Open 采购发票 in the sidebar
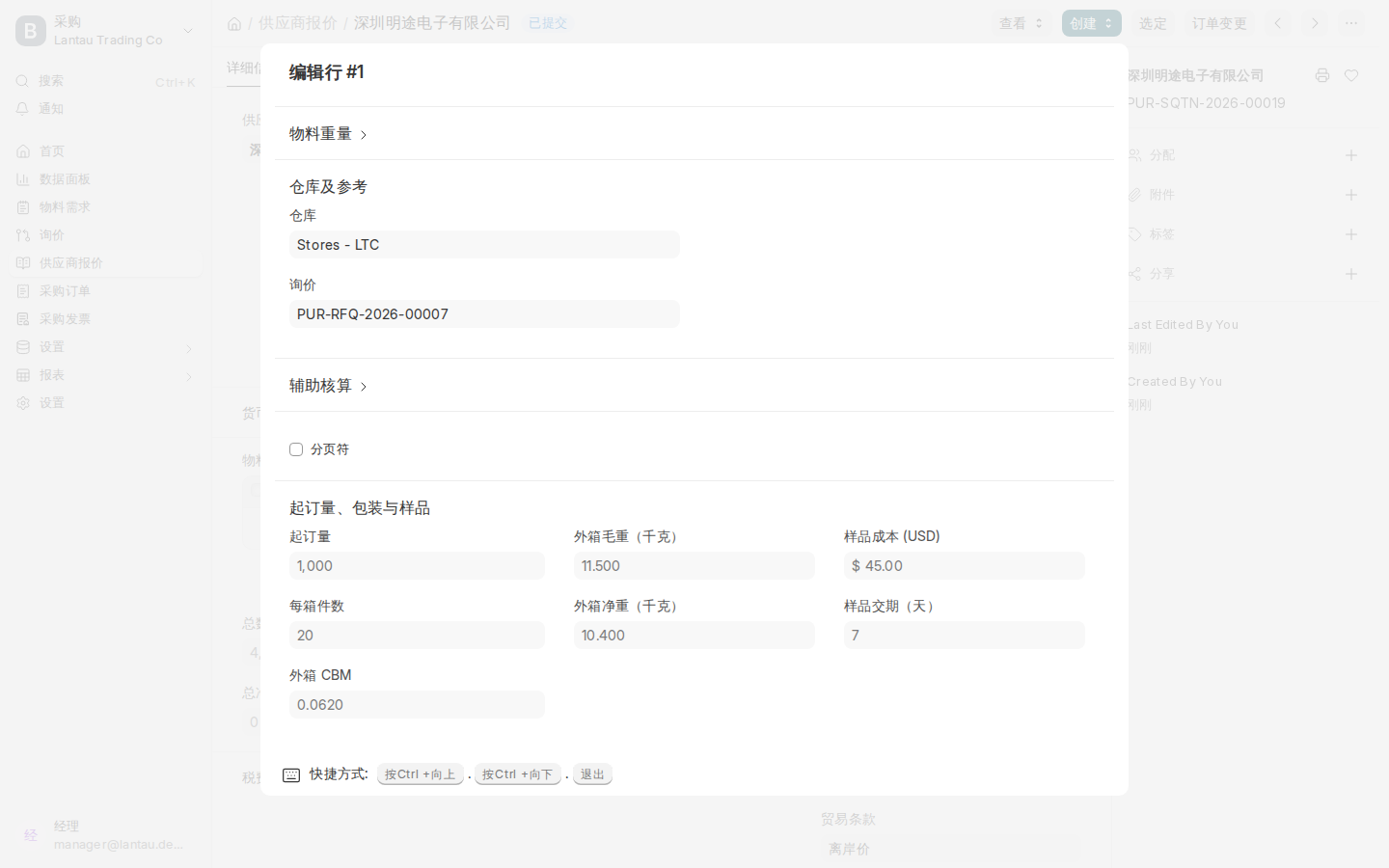The width and height of the screenshot is (1389, 868). click(106, 319)
